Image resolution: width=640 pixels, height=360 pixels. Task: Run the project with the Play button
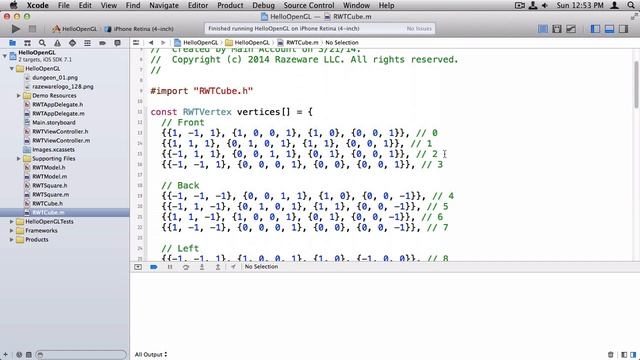[16, 29]
